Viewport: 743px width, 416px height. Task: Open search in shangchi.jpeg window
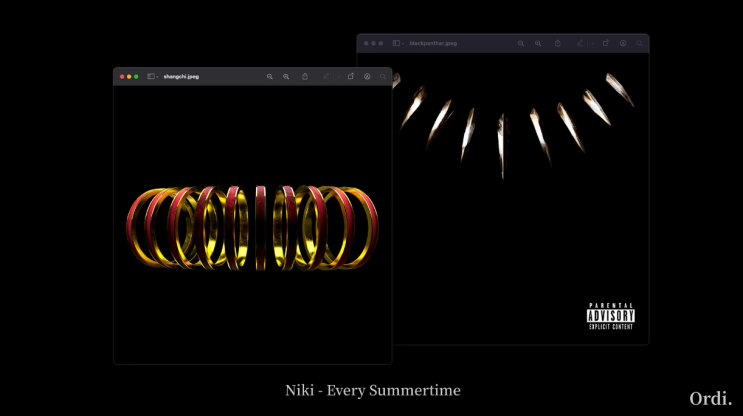pos(383,76)
